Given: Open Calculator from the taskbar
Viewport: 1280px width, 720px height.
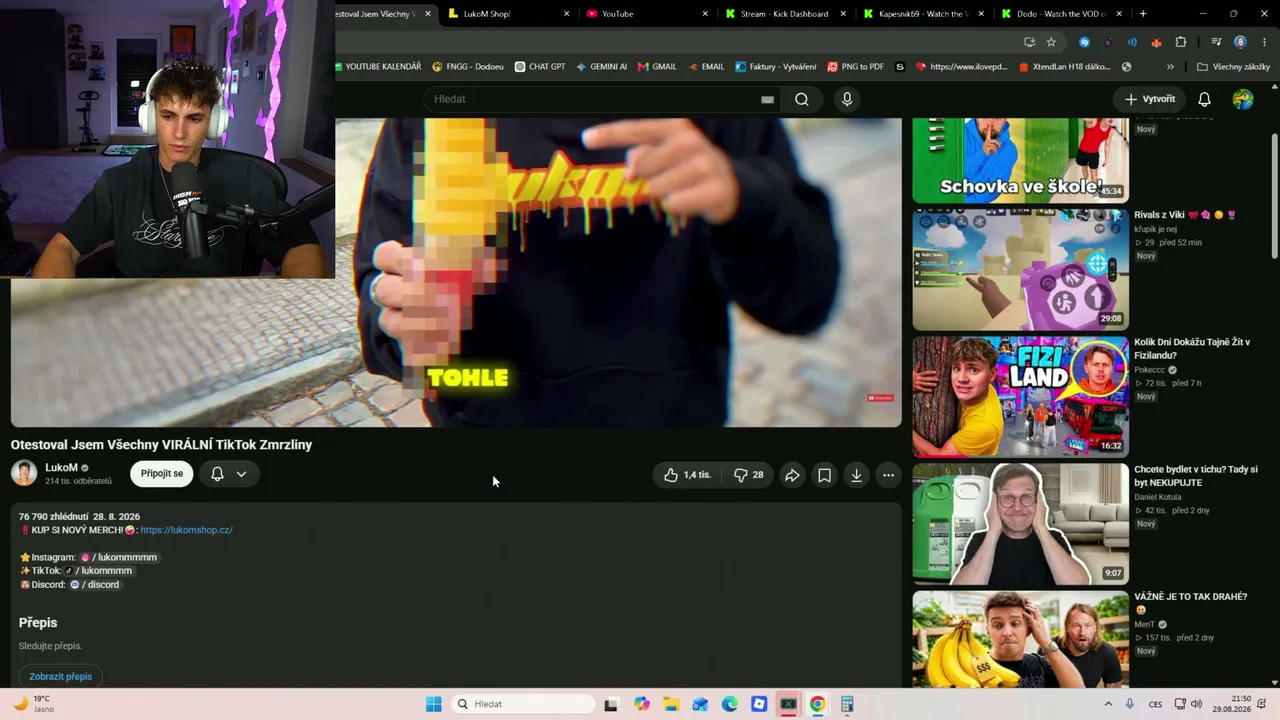Looking at the screenshot, I should click(847, 704).
